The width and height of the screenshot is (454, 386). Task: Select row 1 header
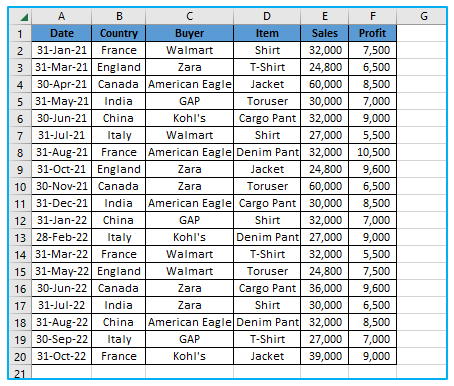coord(20,33)
